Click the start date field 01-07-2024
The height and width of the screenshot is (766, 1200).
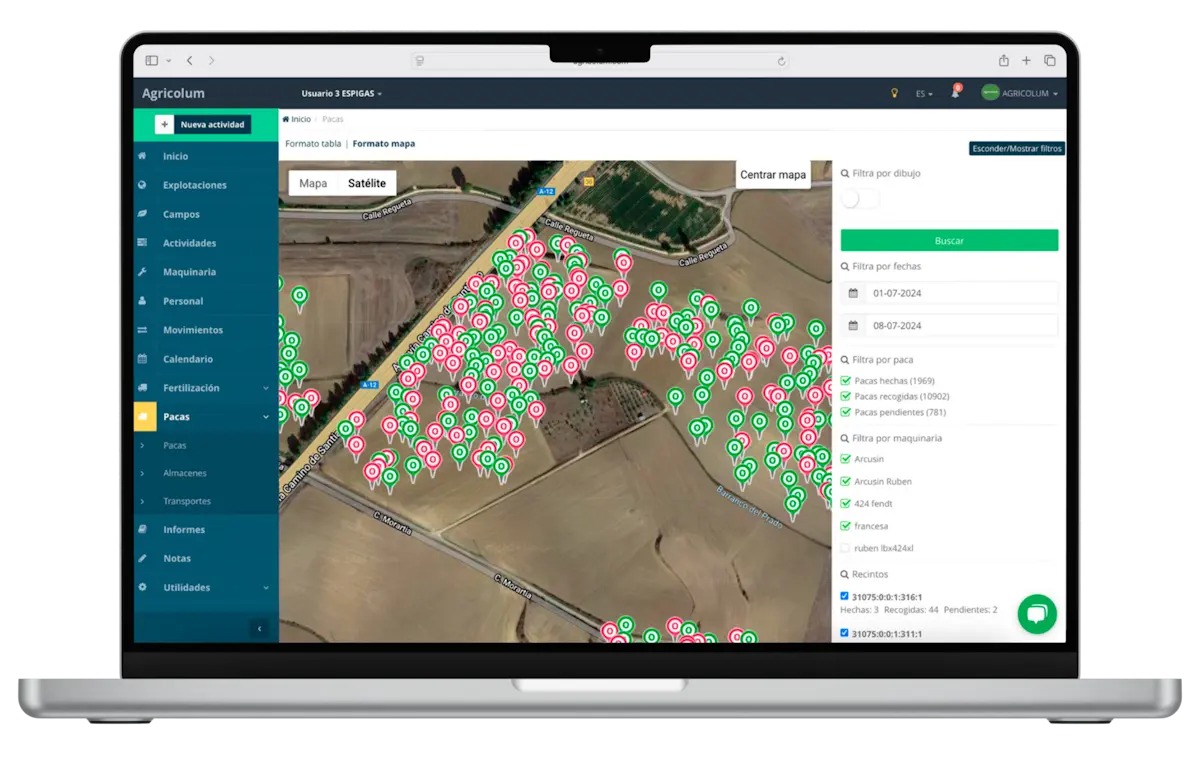click(959, 293)
